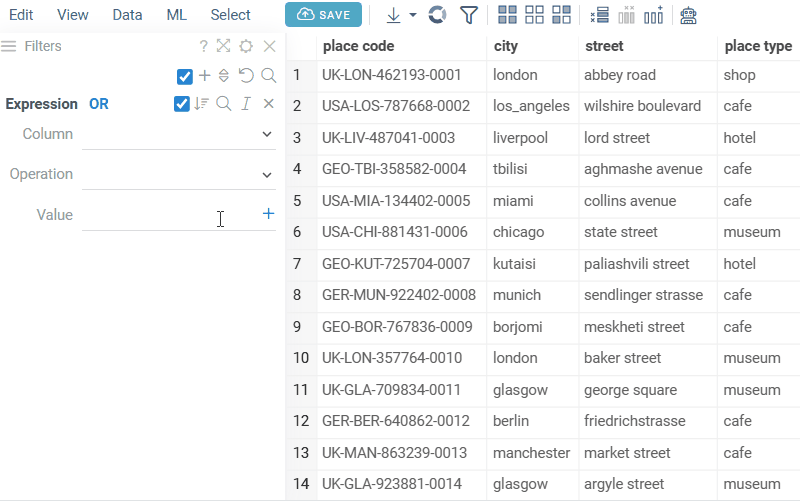Open Filters panel settings gear
This screenshot has width=800, height=501.
[246, 46]
